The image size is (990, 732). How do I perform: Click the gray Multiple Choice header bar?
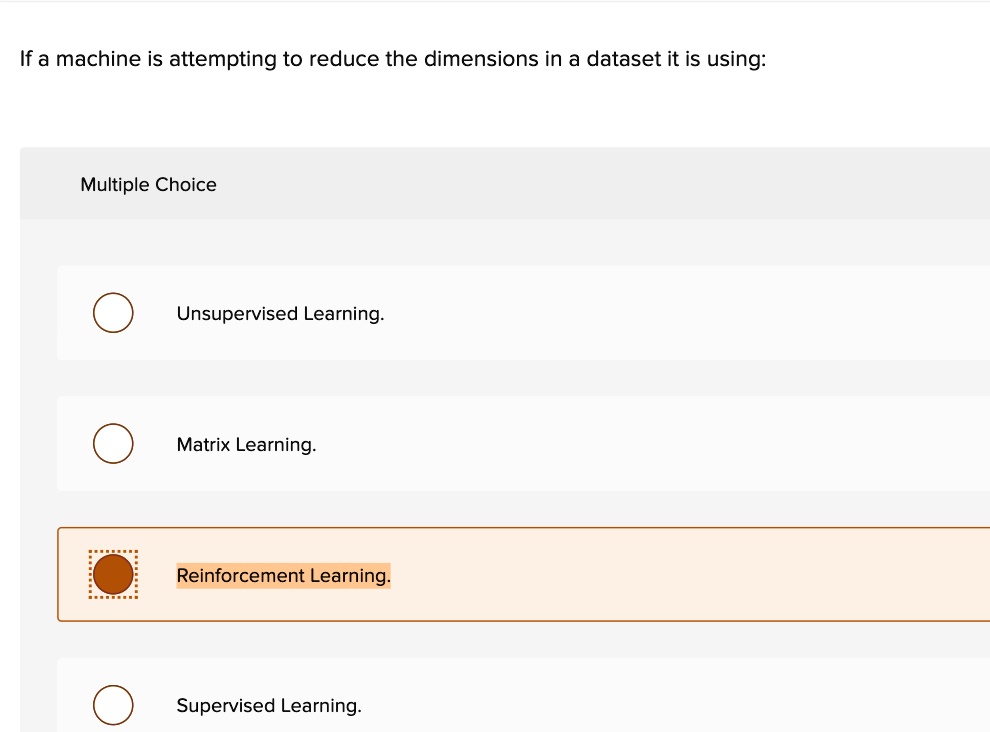click(600, 184)
